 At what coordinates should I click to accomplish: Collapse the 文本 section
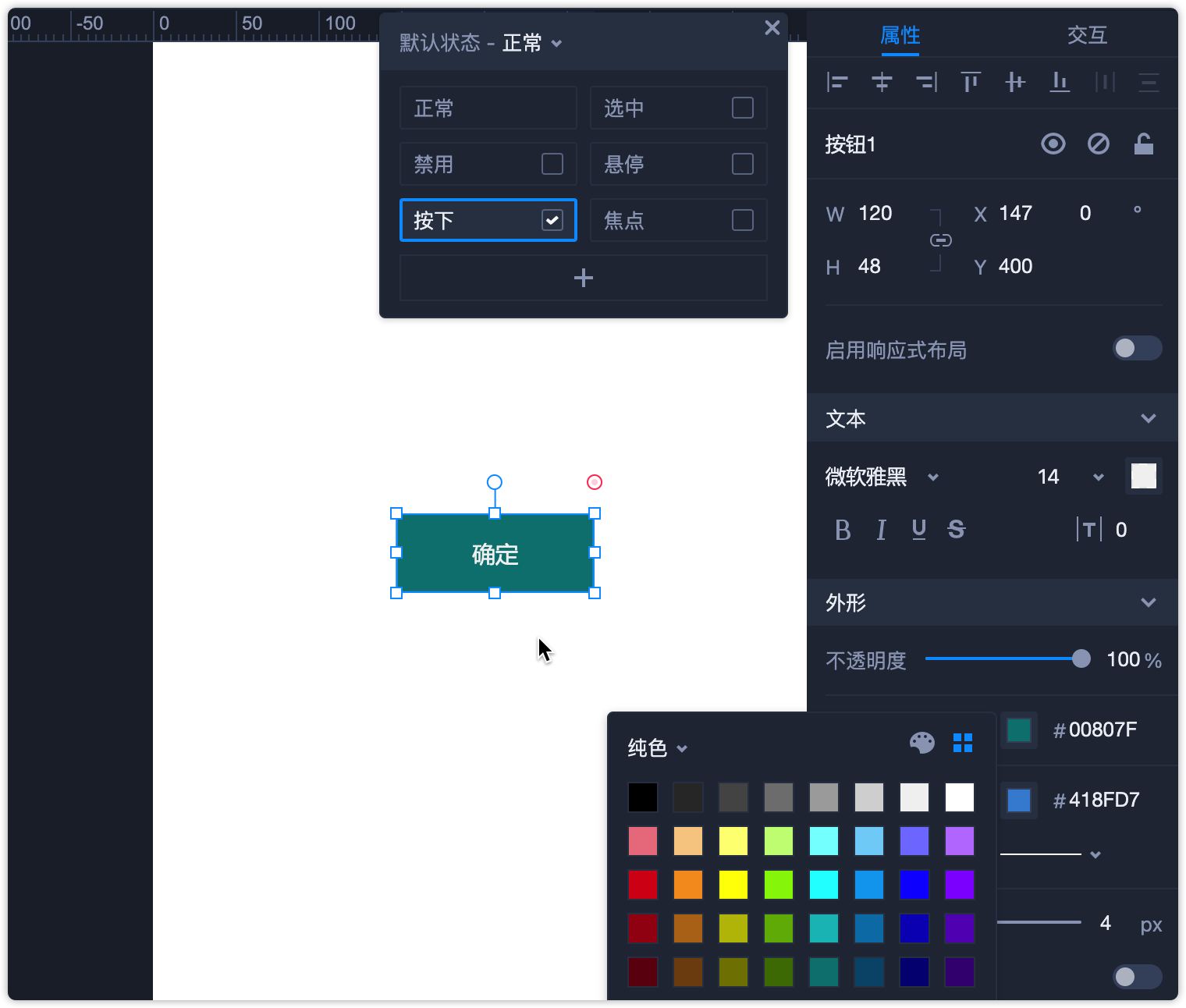coord(1148,418)
